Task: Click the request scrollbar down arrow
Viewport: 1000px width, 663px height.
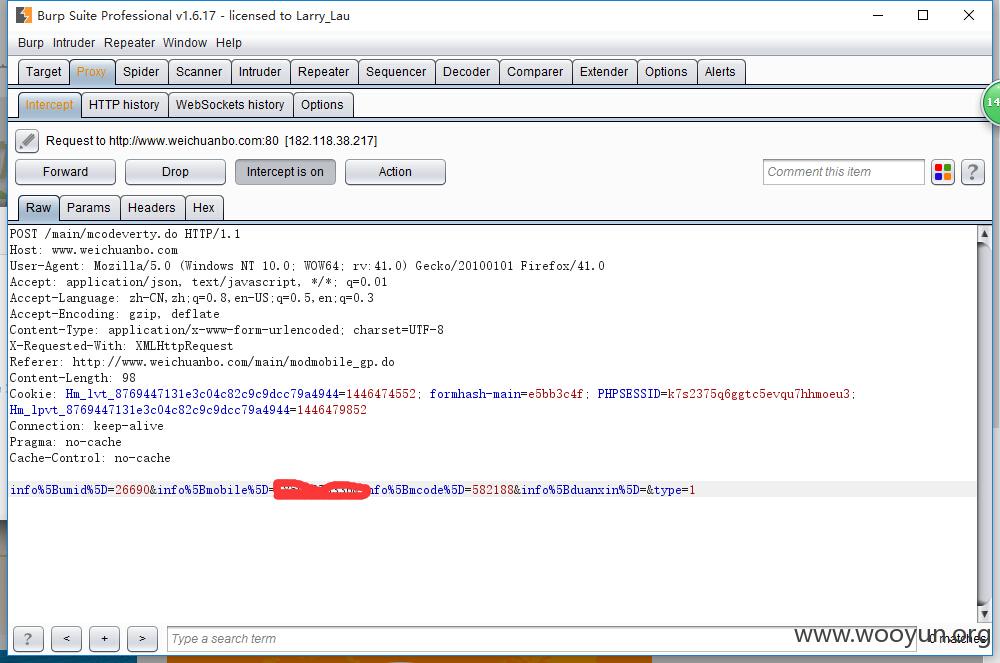Action: [x=984, y=613]
